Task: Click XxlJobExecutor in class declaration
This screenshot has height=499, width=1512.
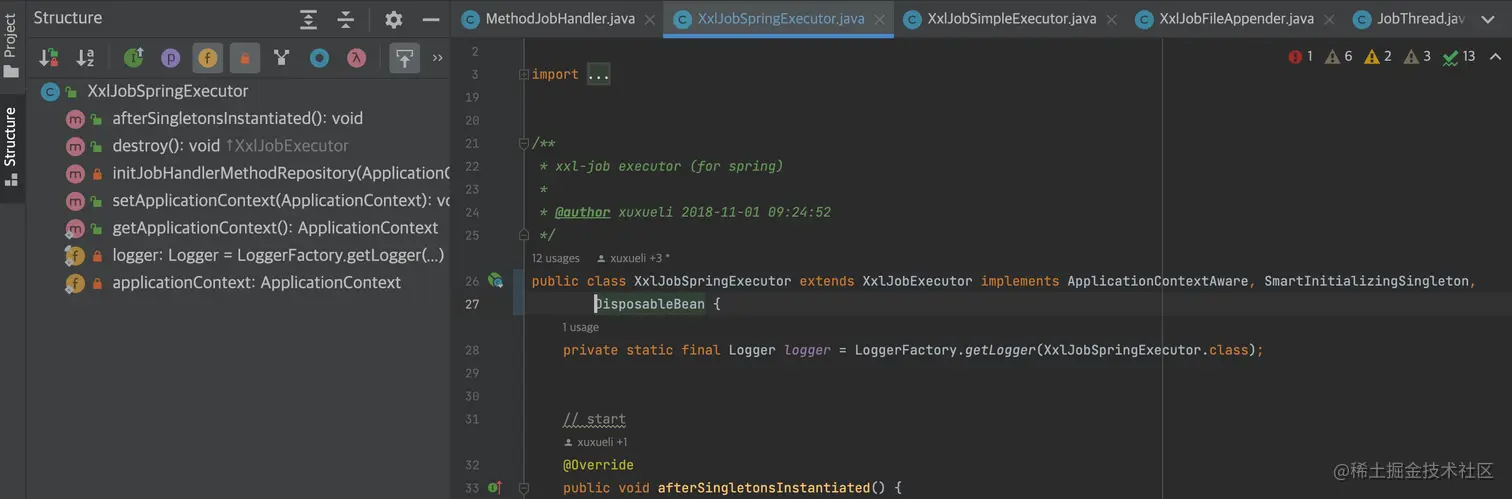Action: pyautogui.click(x=917, y=281)
